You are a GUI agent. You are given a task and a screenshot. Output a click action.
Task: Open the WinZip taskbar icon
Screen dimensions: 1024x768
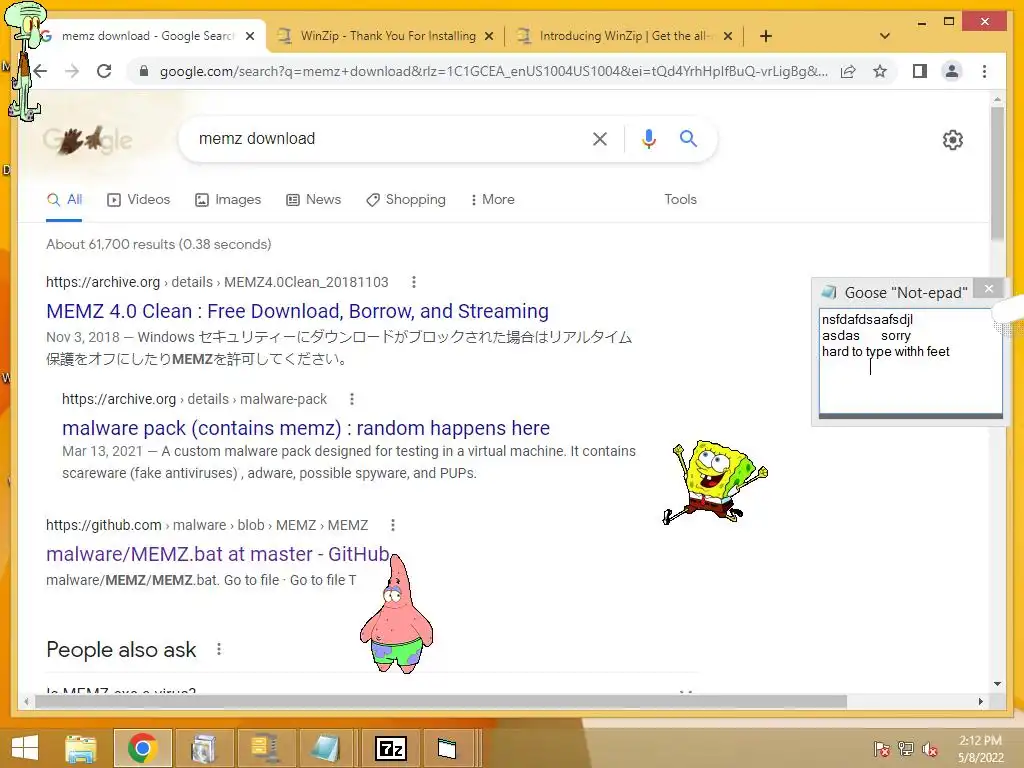coord(265,748)
